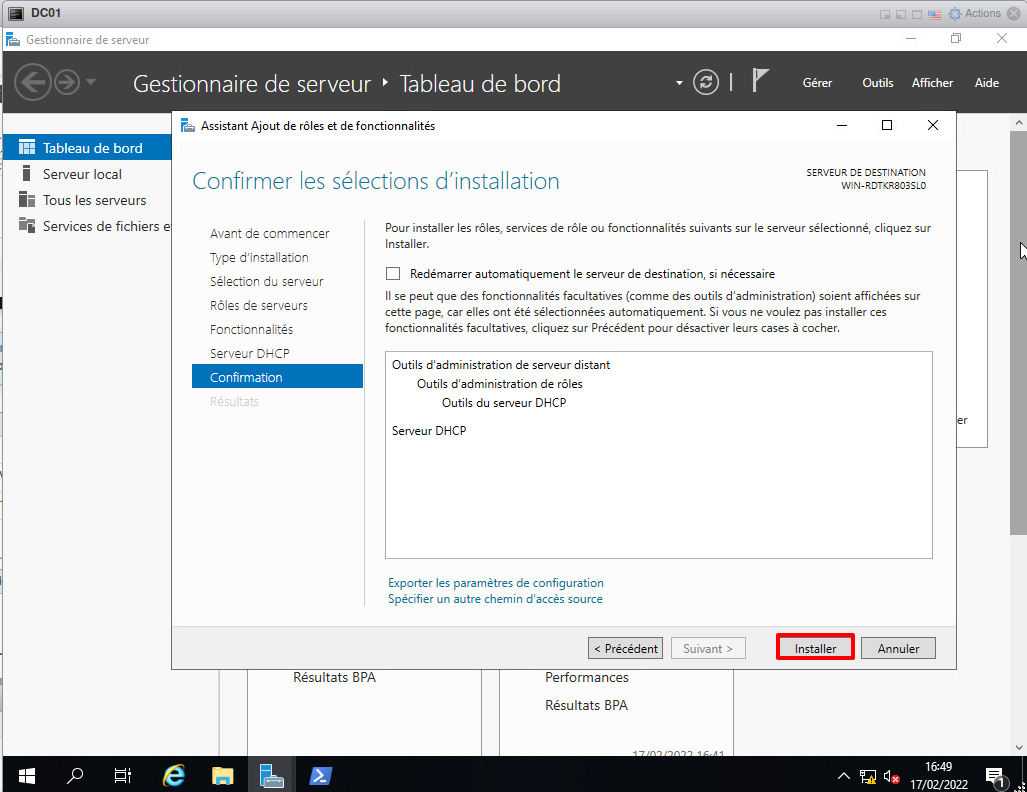Click the taskbar search magnifier icon

tap(75, 775)
